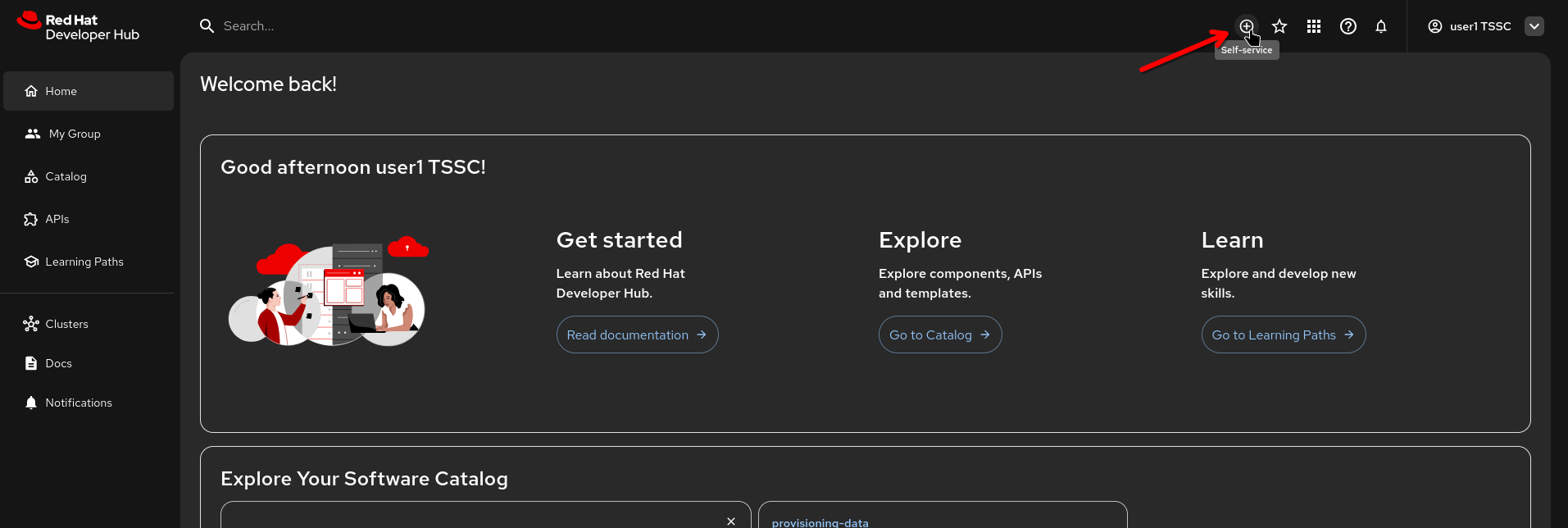Open notifications bell in top bar
1568x528 pixels.
coord(1381,26)
